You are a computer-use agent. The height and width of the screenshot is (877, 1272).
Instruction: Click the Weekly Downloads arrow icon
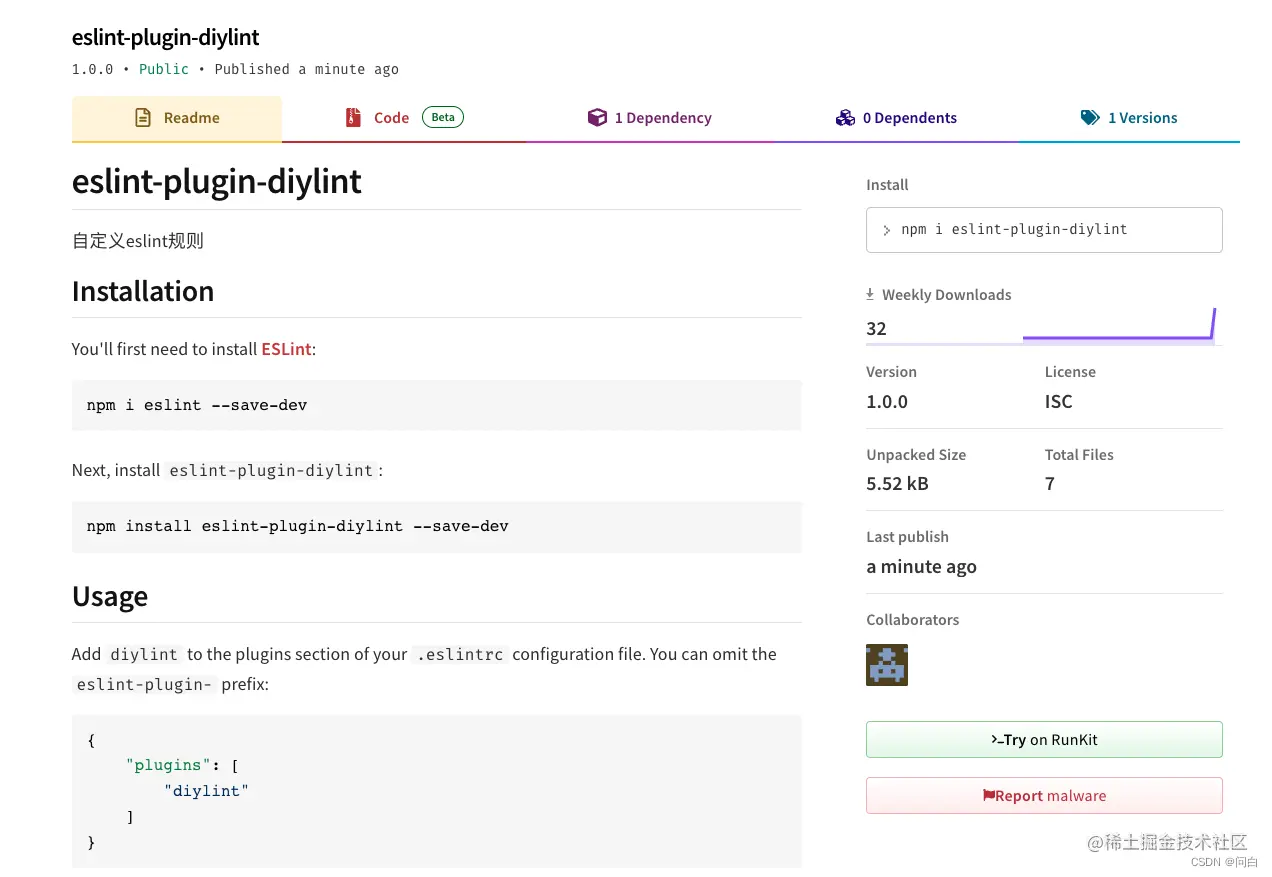pyautogui.click(x=870, y=295)
